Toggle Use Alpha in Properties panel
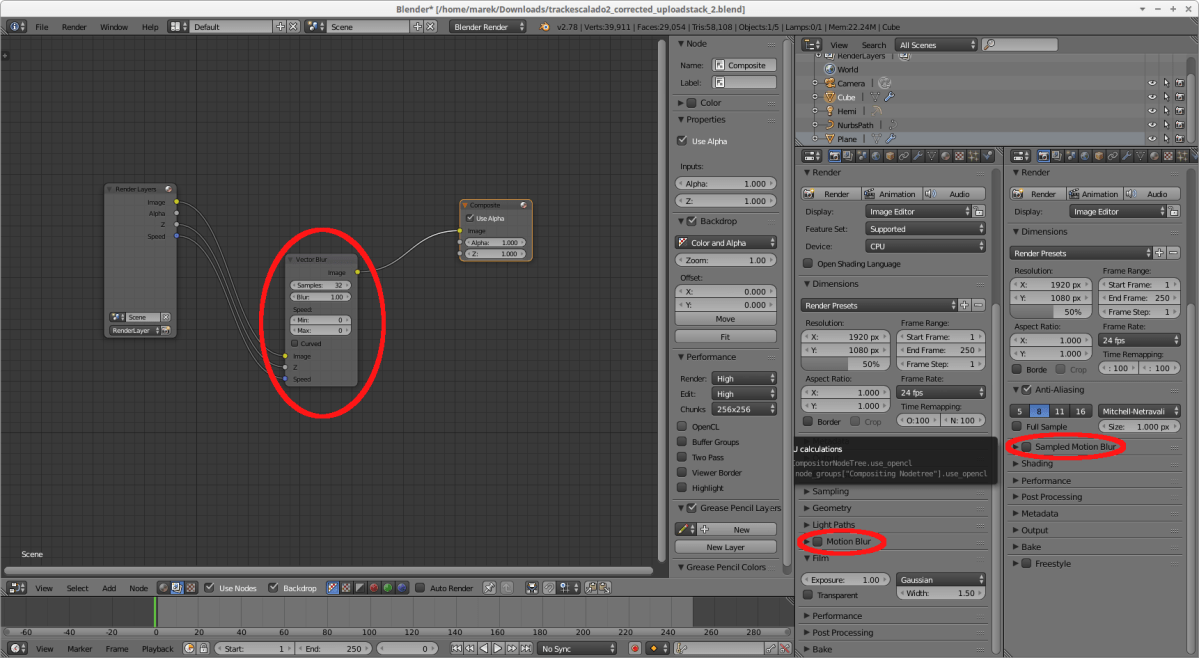 [682, 141]
